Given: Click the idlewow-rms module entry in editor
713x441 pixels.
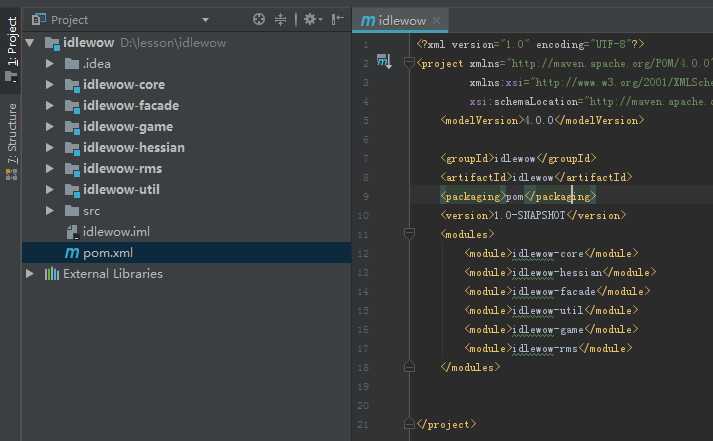Looking at the screenshot, I should [548, 349].
